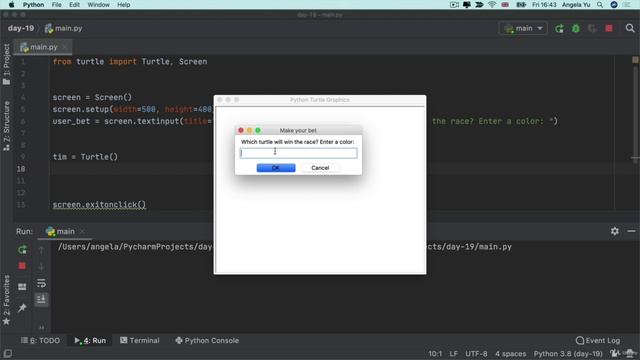Stop process with red square in Run panel
Screen dimensions: 640x360
22,266
